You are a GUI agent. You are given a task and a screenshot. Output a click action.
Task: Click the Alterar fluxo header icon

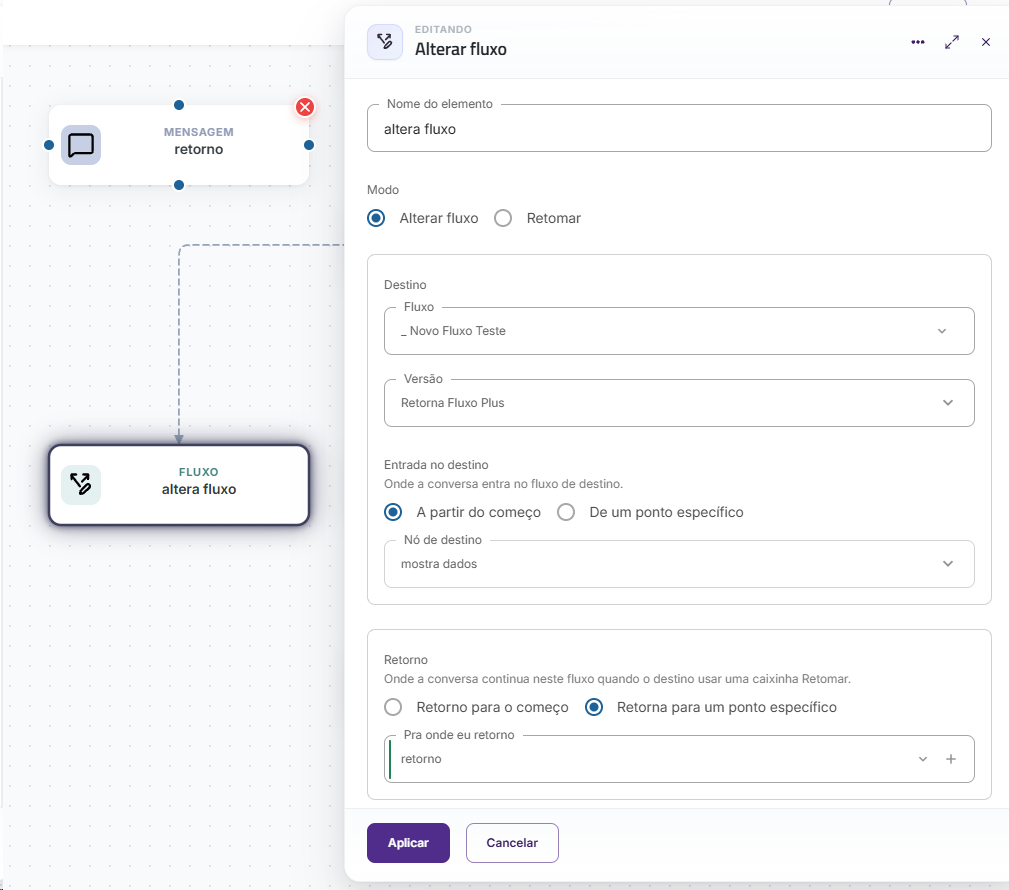[385, 42]
